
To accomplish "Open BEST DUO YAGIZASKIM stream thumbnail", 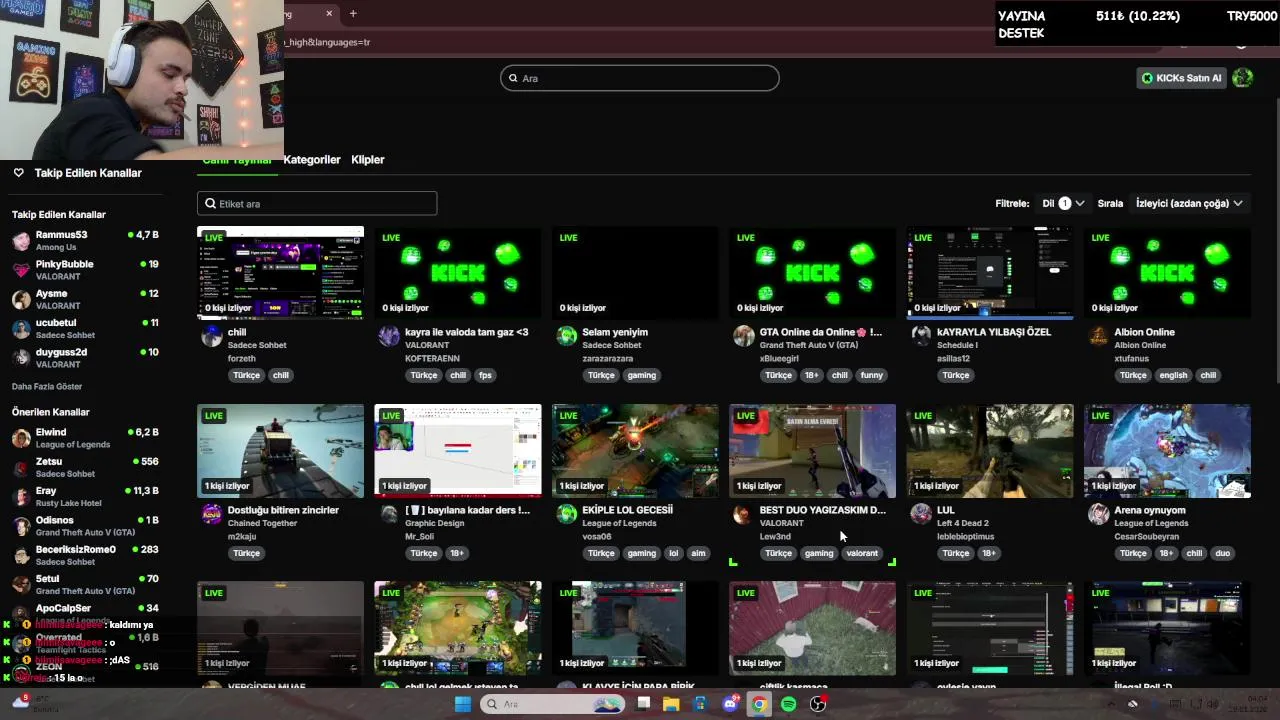I will coord(813,451).
